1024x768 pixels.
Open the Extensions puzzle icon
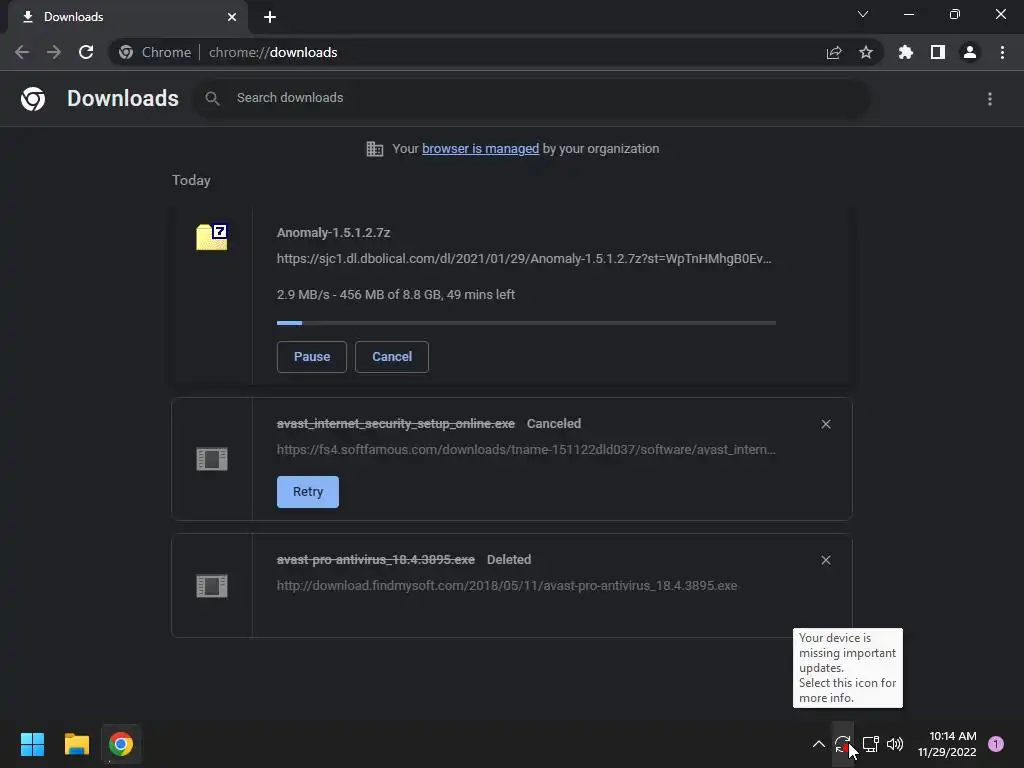(906, 52)
